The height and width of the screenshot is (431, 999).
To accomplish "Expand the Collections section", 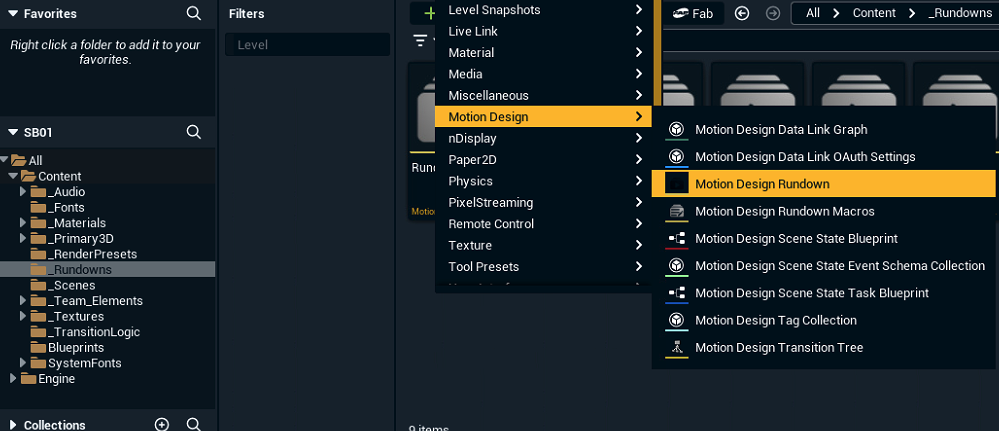I will tap(13, 425).
